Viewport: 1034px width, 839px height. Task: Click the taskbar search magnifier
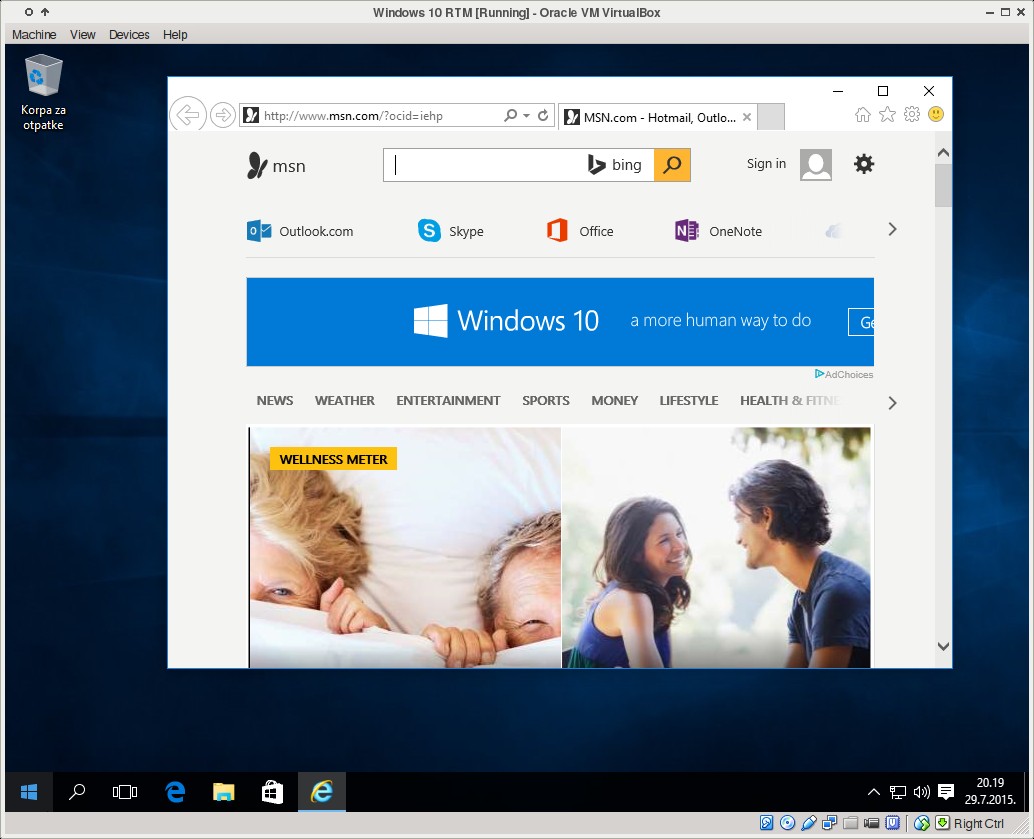pos(77,792)
